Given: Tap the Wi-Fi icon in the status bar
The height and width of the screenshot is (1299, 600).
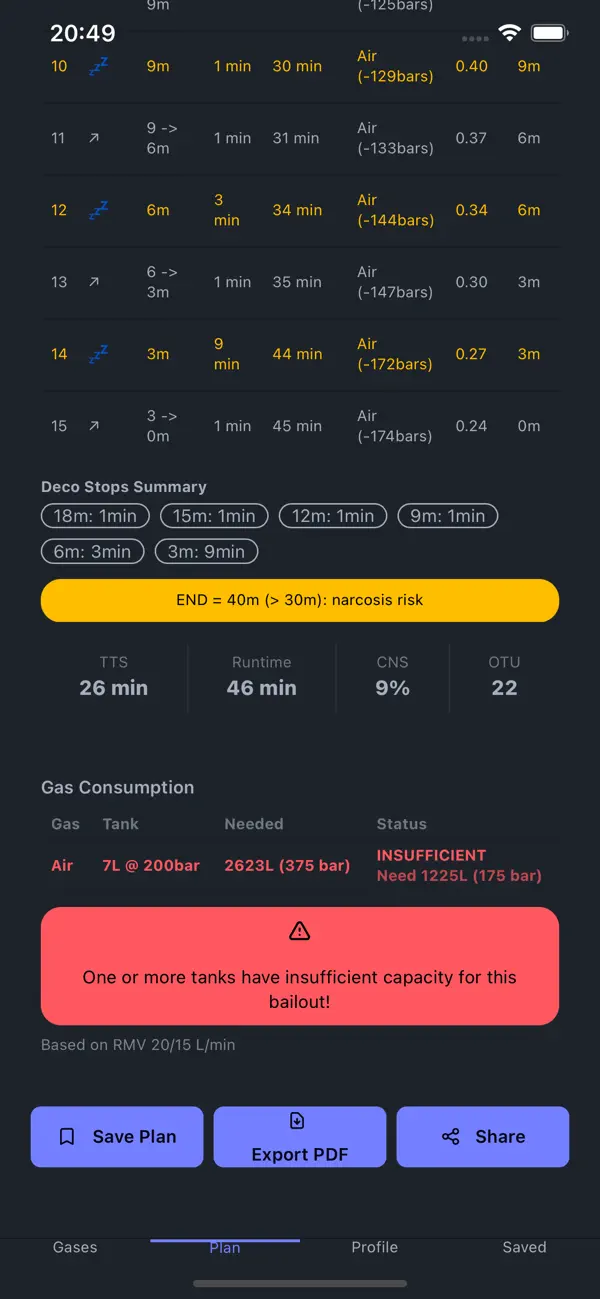Looking at the screenshot, I should pyautogui.click(x=509, y=33).
